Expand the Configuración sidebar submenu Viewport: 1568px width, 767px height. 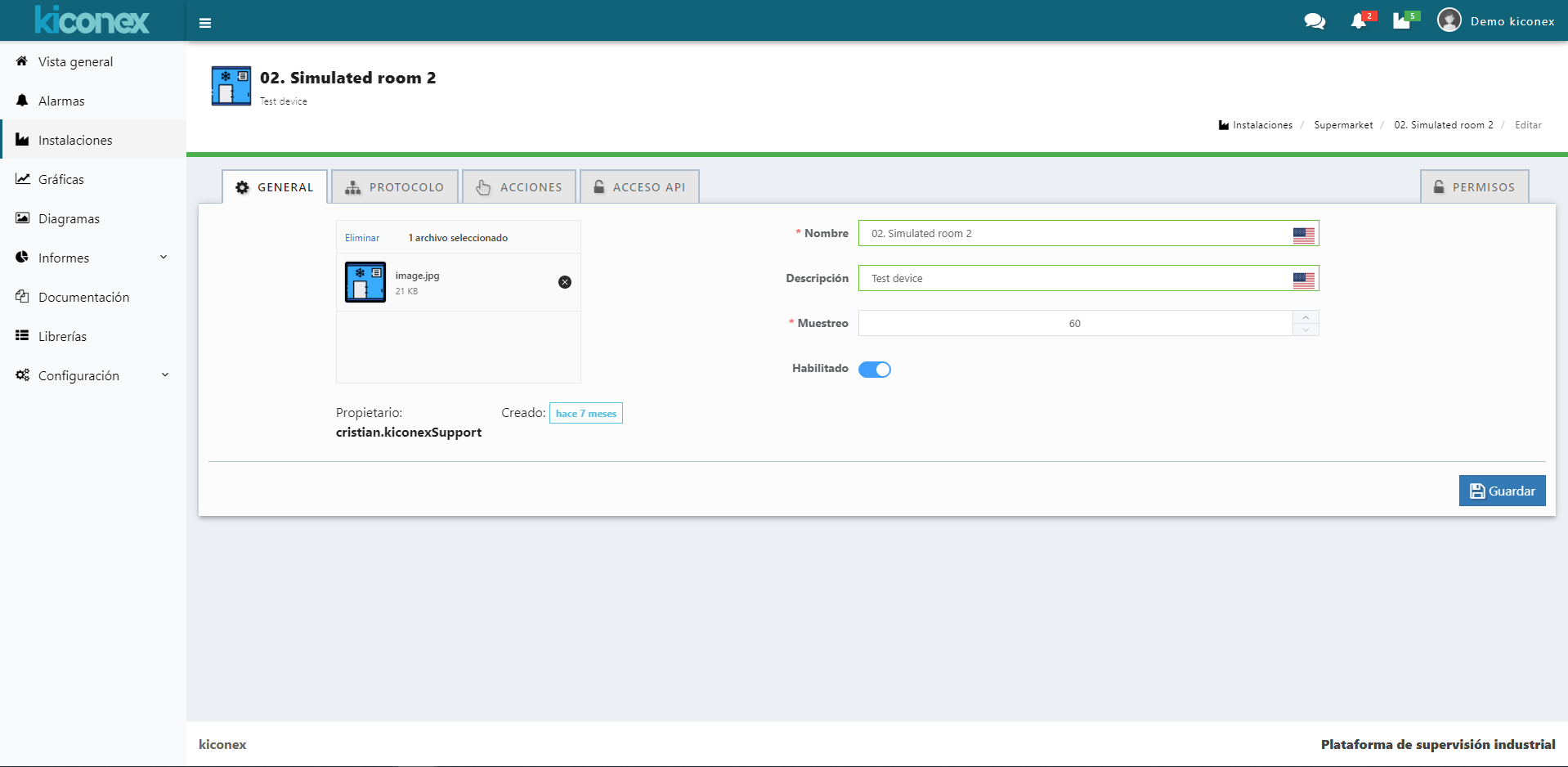pyautogui.click(x=164, y=375)
